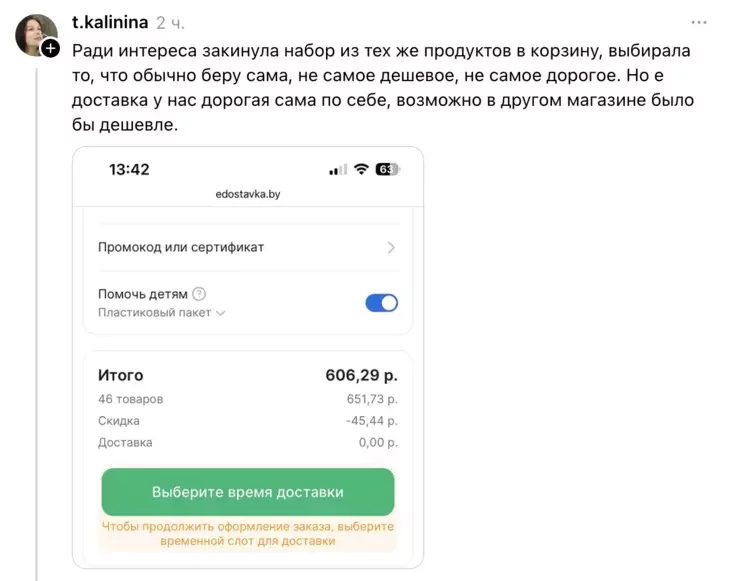The height and width of the screenshot is (581, 732).
Task: Open t.kalinina's profile avatar
Action: pyautogui.click(x=34, y=33)
